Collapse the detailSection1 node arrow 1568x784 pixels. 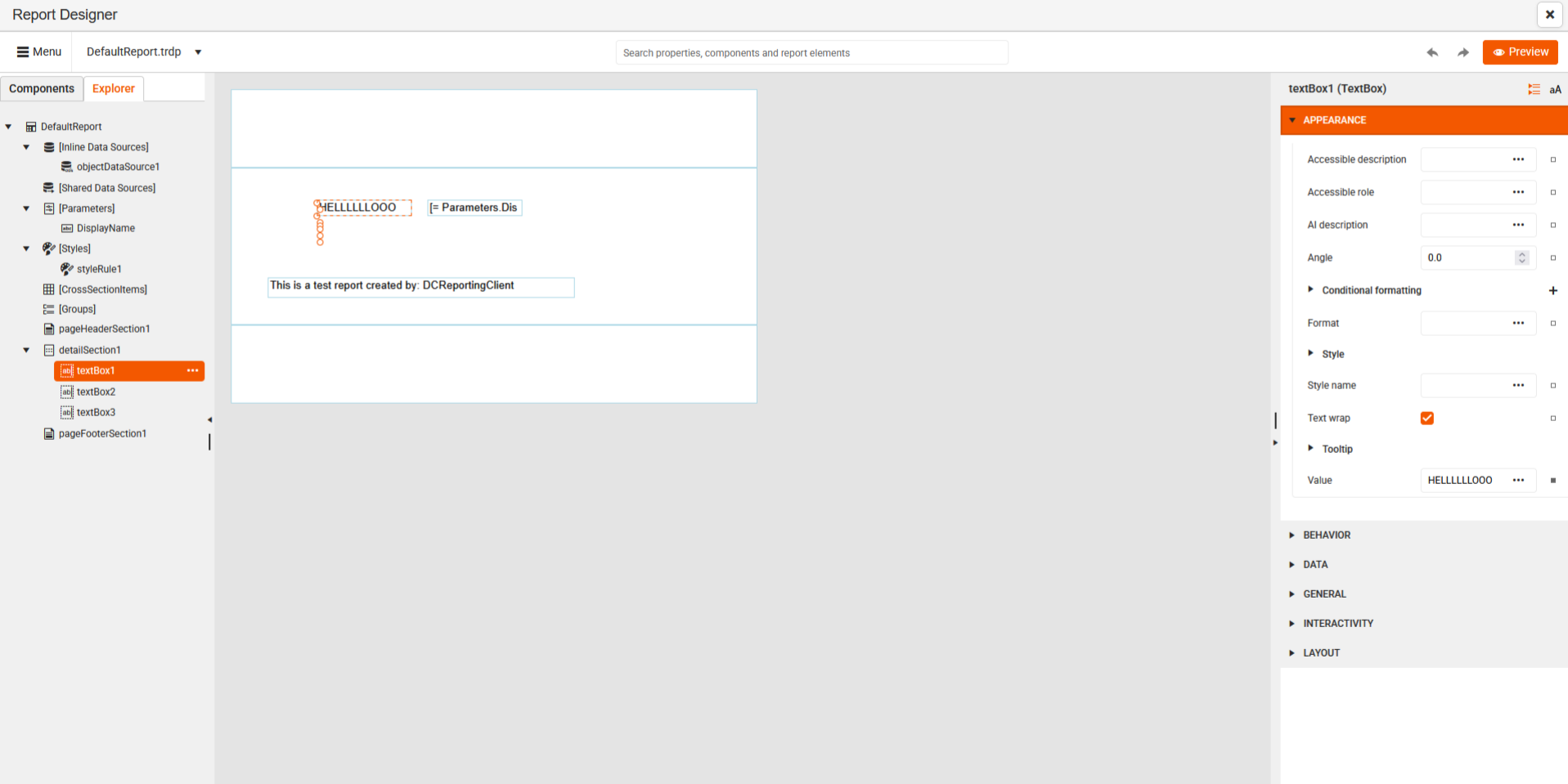pos(26,350)
